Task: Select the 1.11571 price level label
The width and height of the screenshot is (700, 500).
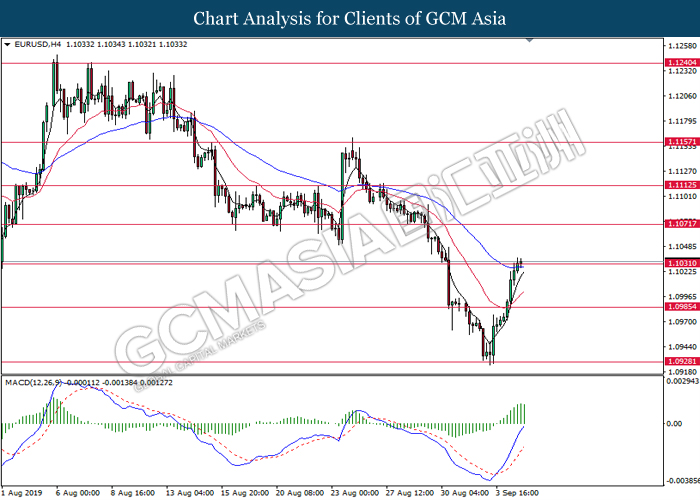Action: [x=682, y=142]
